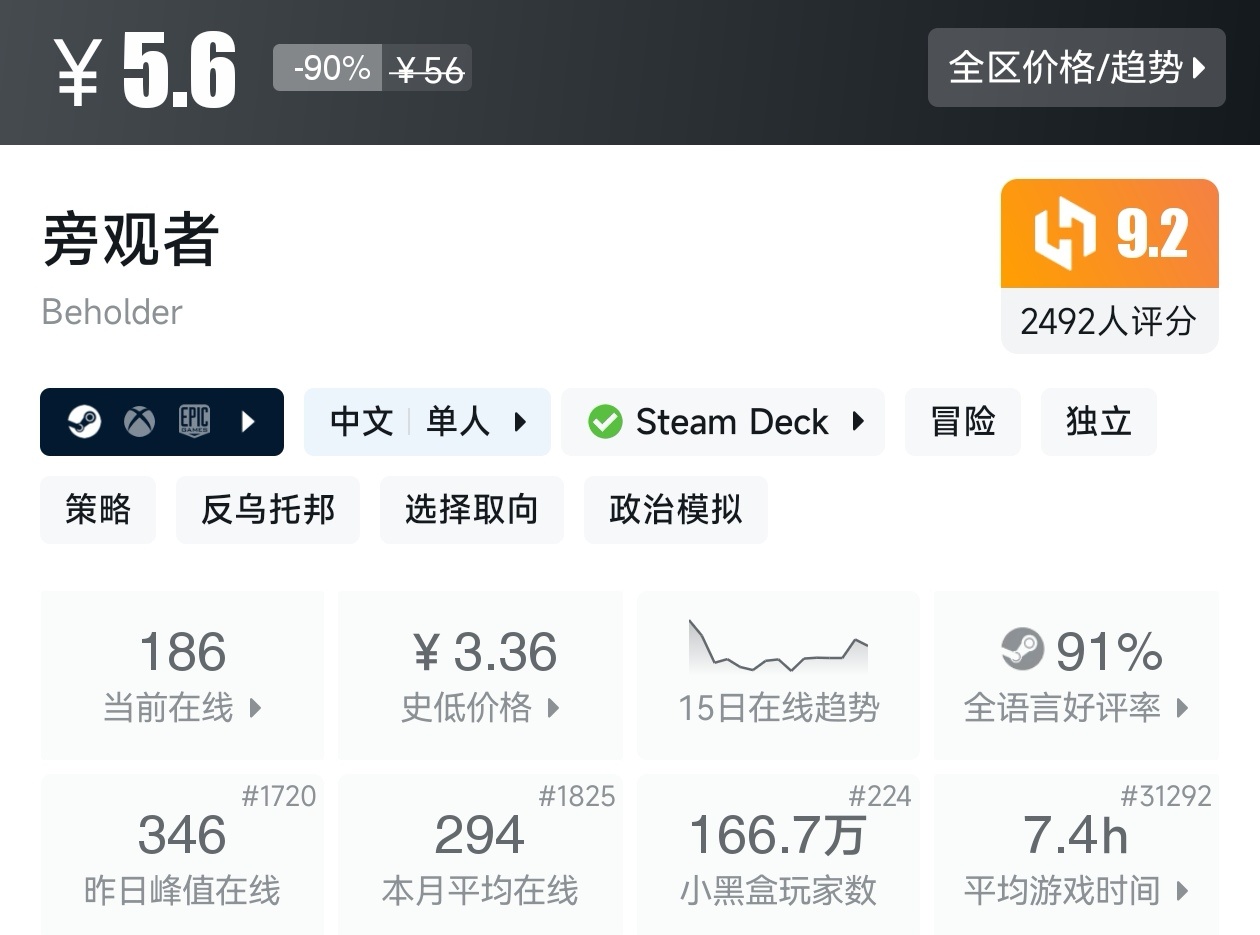Open the 当前在线 186 stat card
This screenshot has width=1260, height=935.
click(x=182, y=675)
